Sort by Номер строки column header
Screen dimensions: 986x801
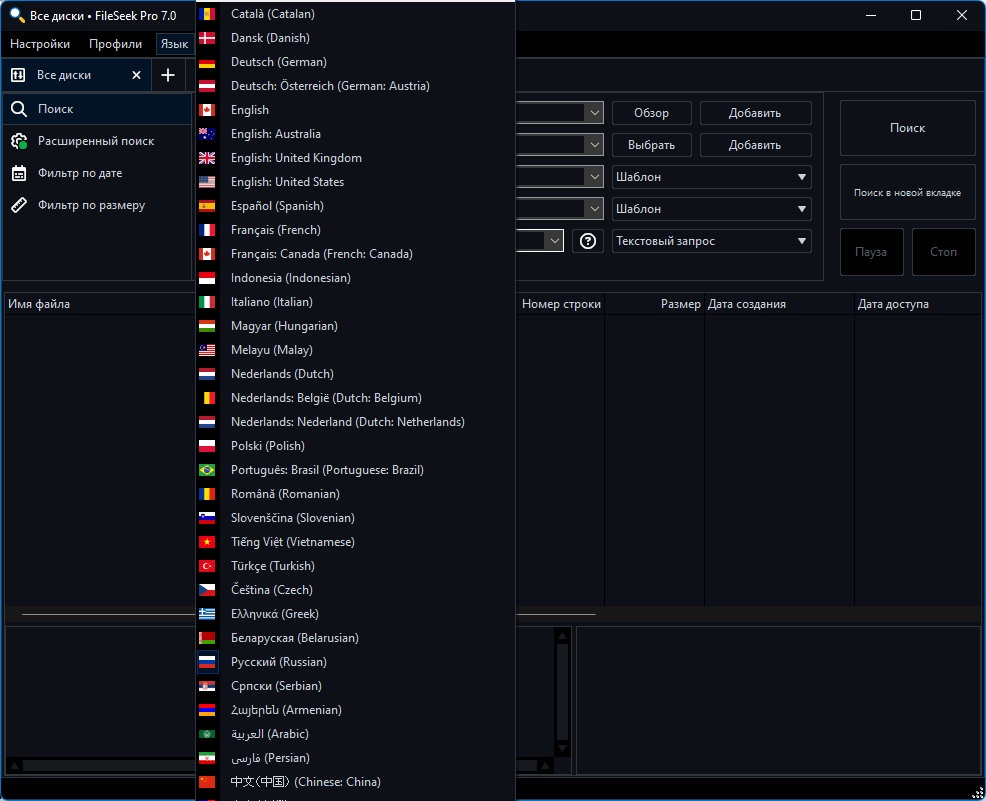[x=560, y=304]
